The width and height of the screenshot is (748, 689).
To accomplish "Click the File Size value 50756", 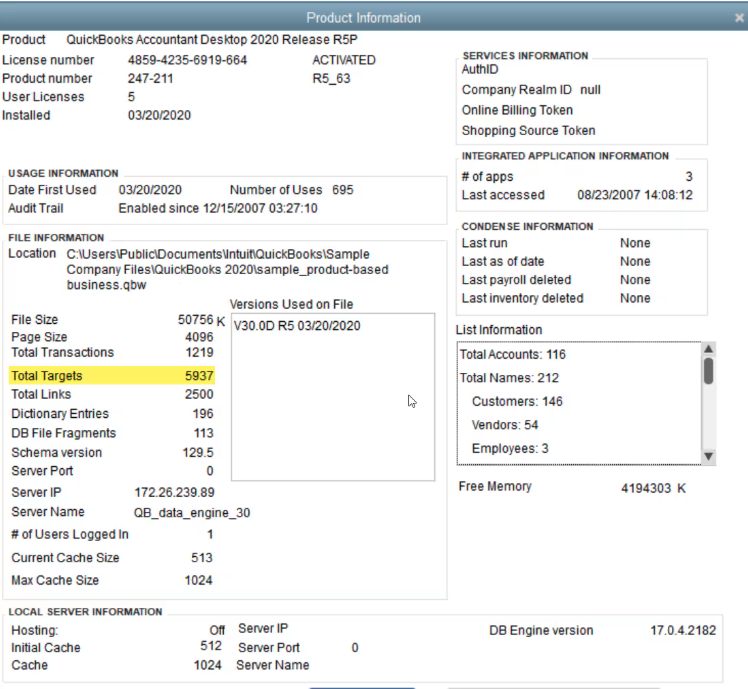I will 196,320.
